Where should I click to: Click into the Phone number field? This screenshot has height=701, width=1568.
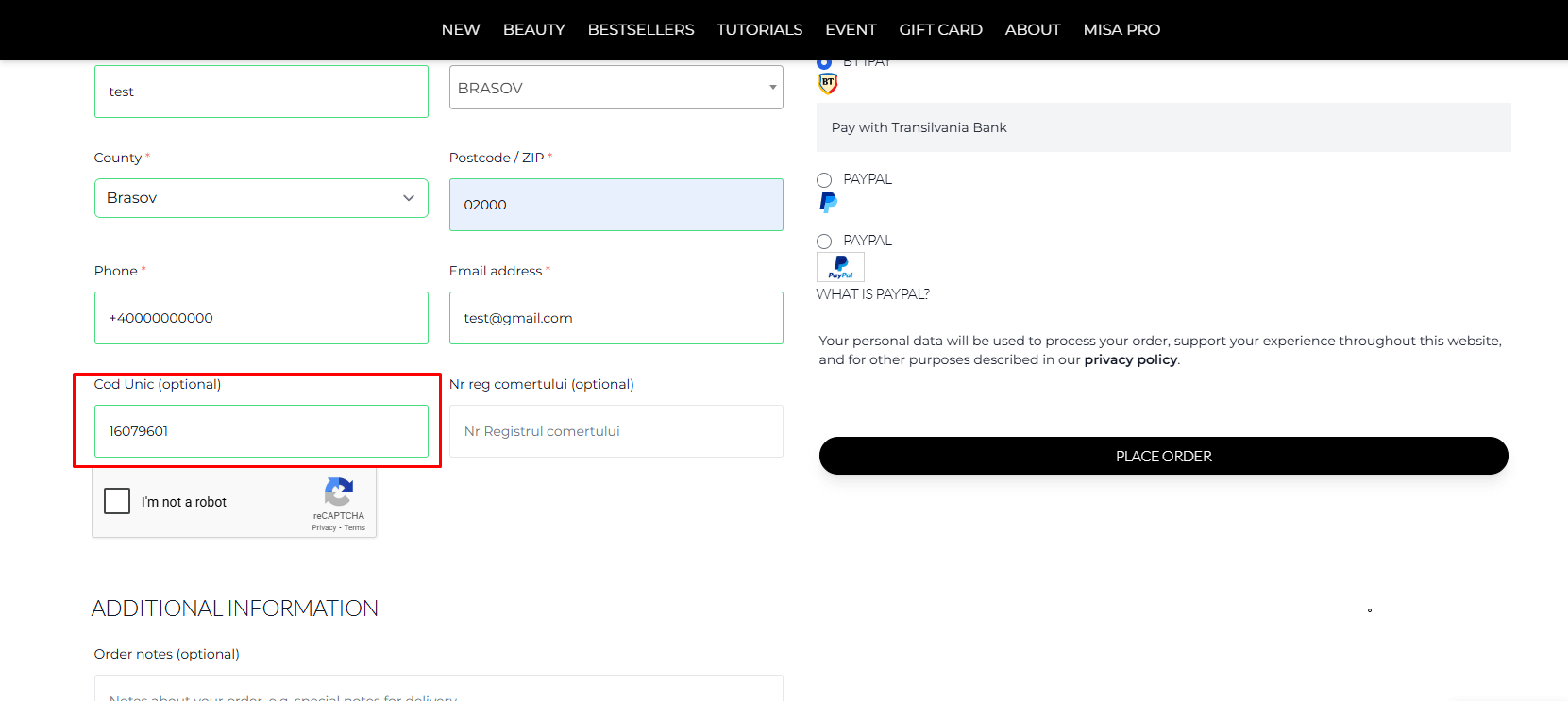(x=261, y=318)
